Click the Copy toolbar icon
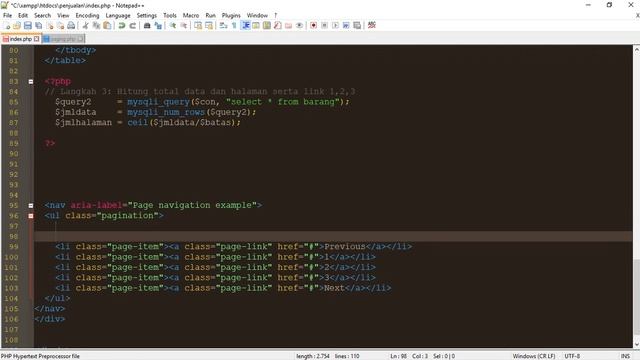The image size is (640, 360). (96, 25)
